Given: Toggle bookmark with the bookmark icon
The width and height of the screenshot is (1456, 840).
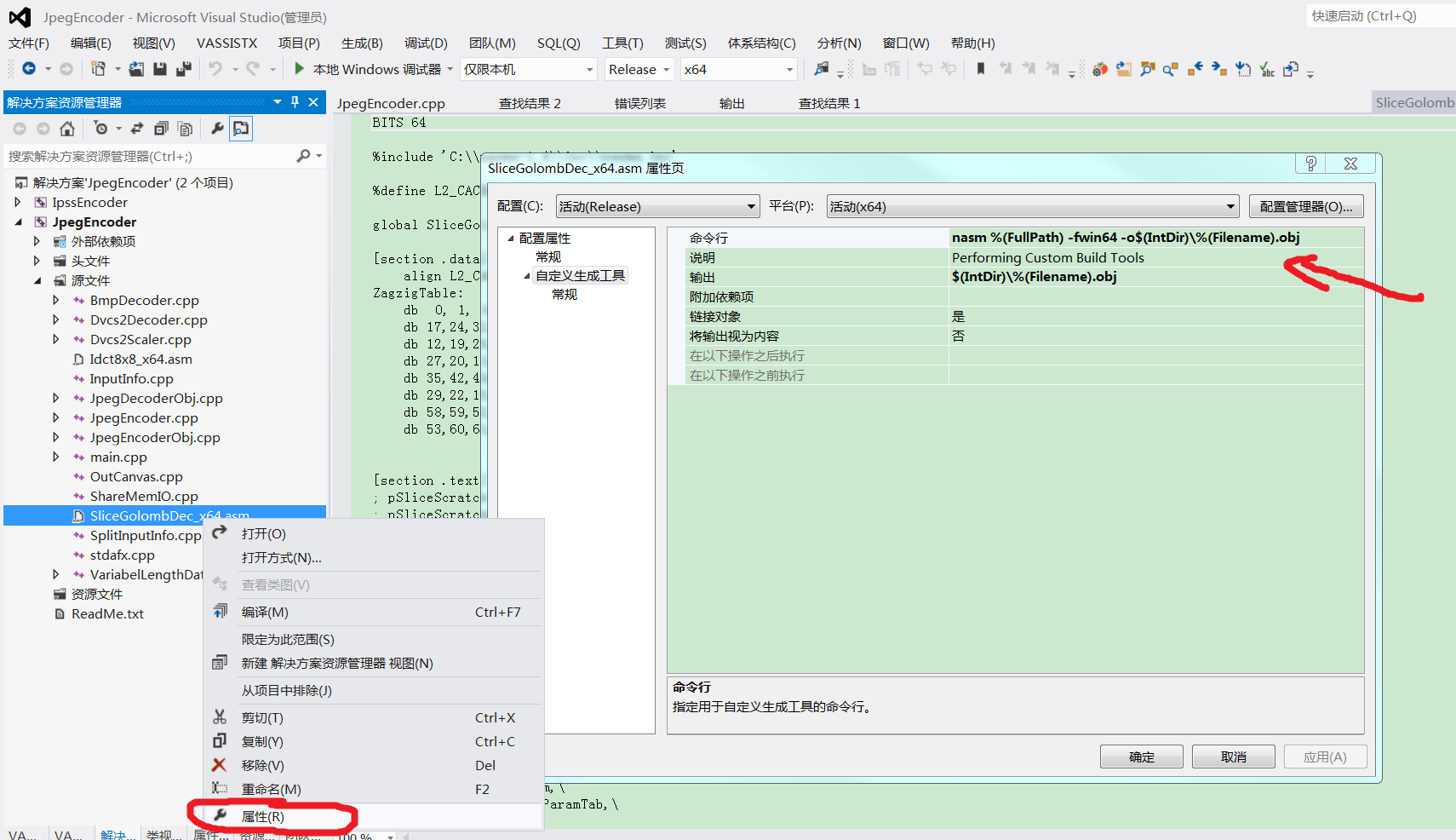Looking at the screenshot, I should tap(981, 69).
